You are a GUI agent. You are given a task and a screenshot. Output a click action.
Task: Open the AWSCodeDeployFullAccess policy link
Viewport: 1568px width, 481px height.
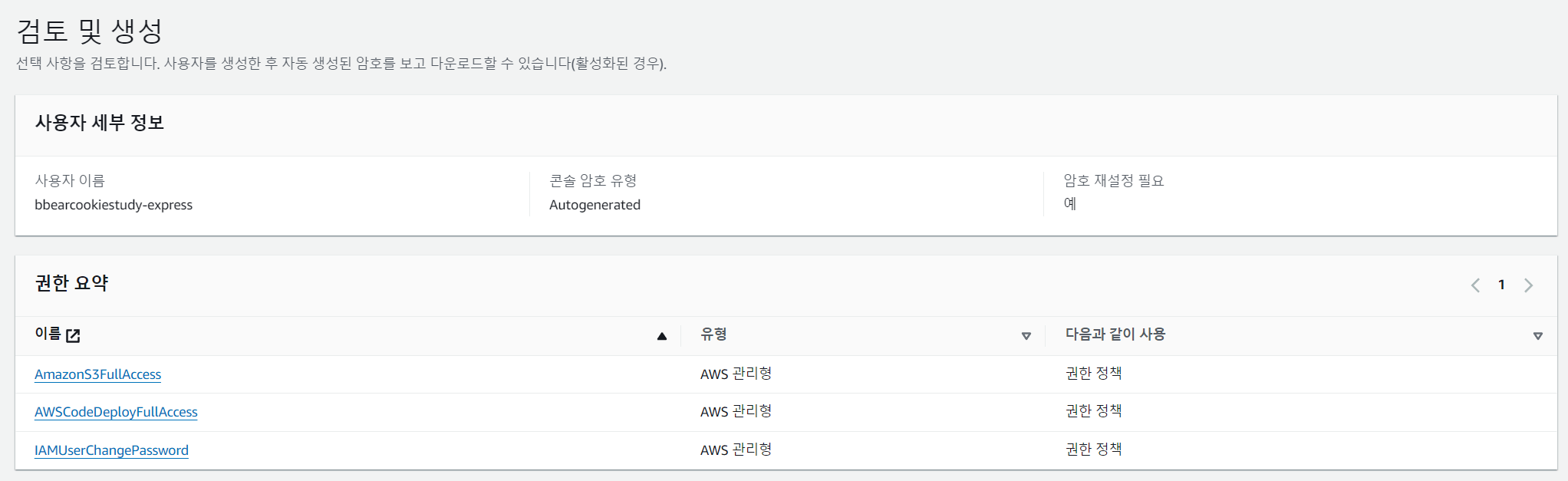coord(116,412)
